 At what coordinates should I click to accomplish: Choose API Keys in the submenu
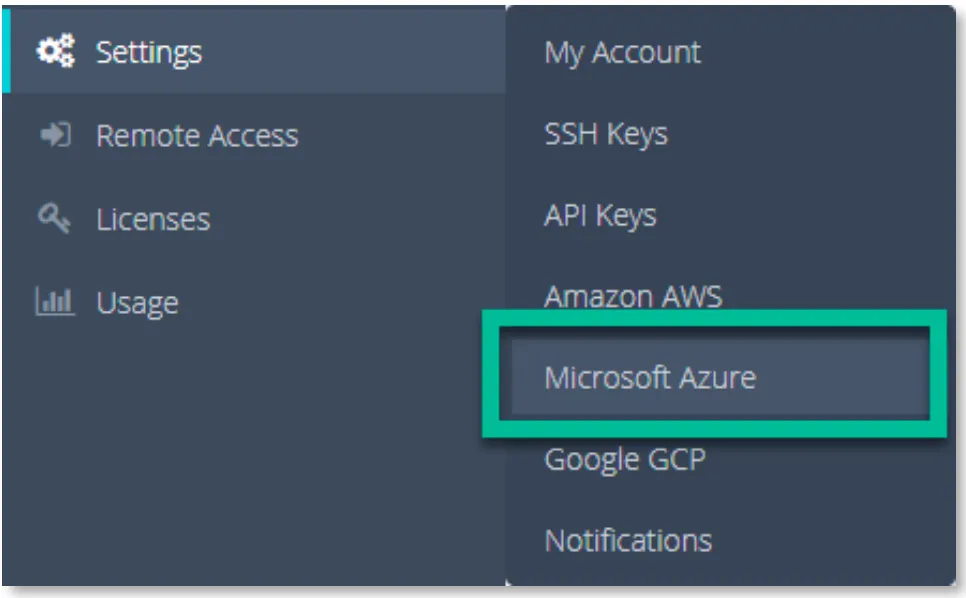tap(600, 216)
